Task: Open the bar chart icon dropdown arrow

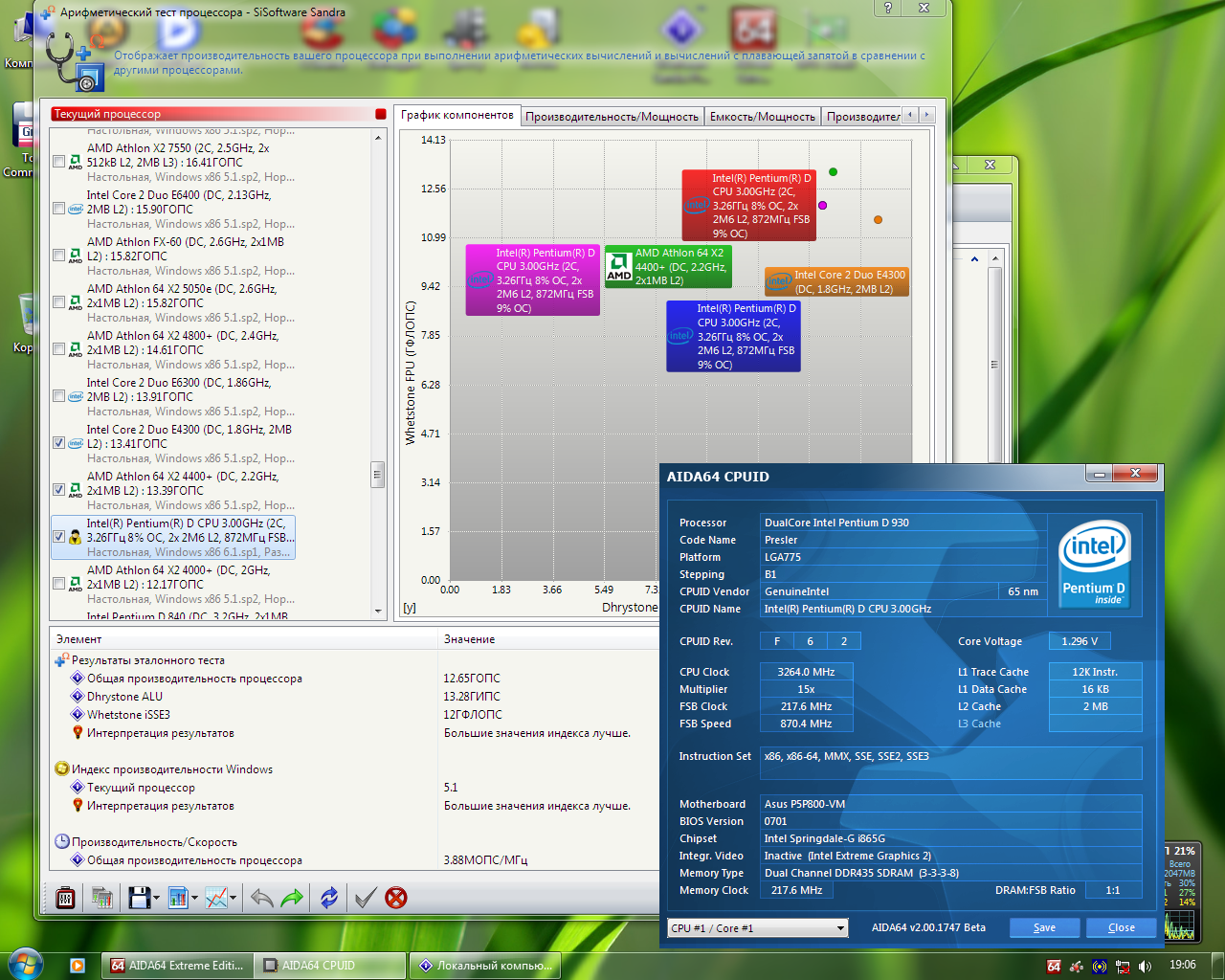Action: click(x=194, y=898)
